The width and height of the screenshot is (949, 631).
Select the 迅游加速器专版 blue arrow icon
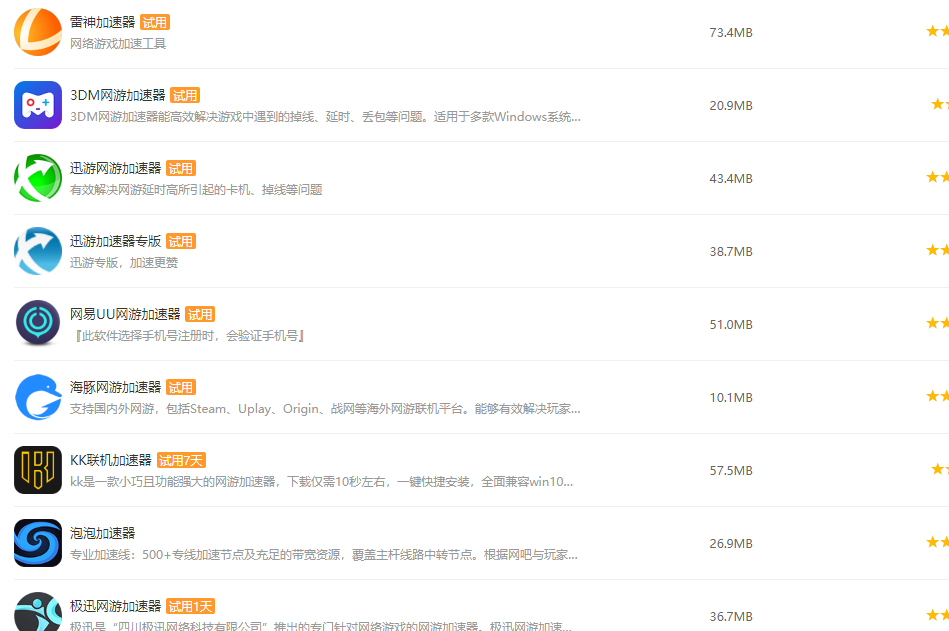(38, 251)
